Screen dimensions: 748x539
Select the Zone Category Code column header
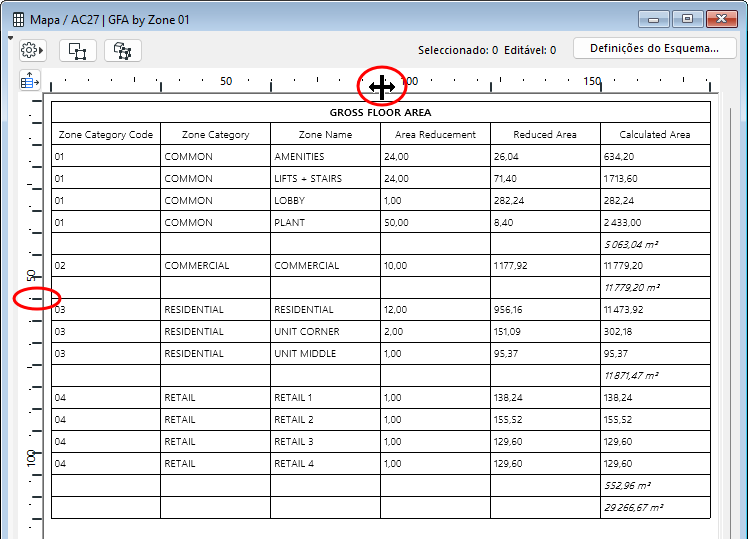(106, 135)
